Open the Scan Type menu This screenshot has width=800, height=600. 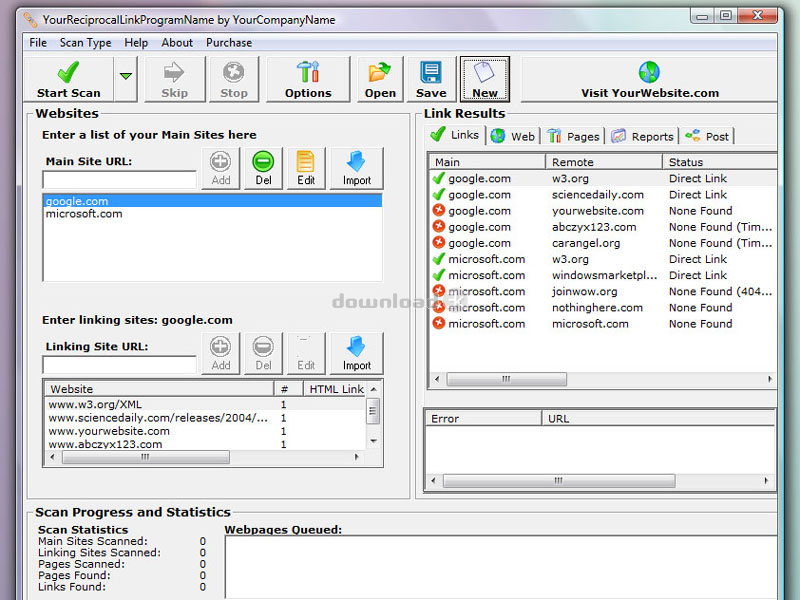point(85,43)
